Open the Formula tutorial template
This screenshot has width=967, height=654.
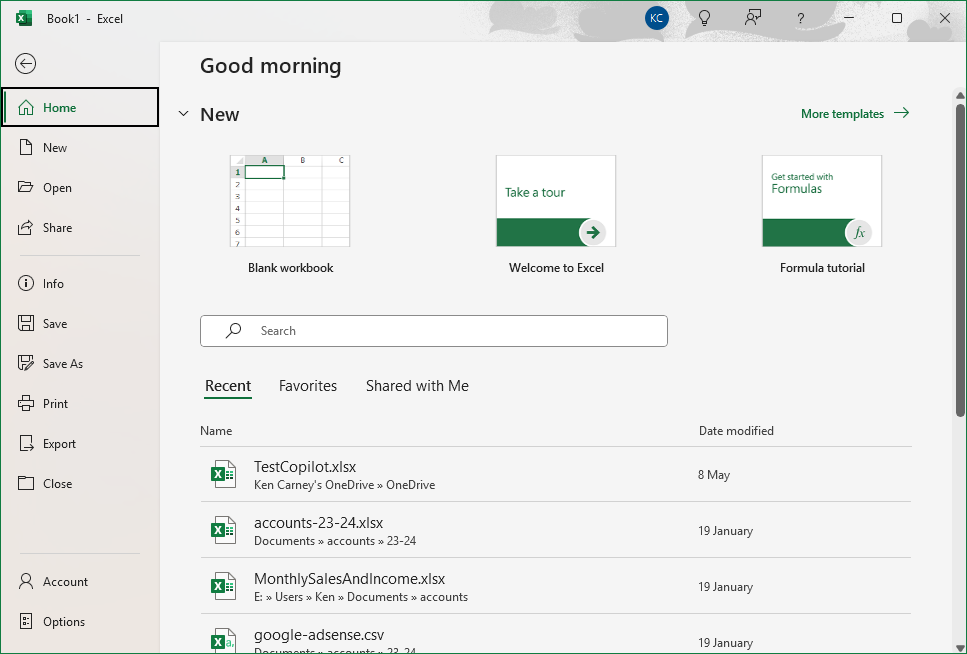[x=822, y=201]
